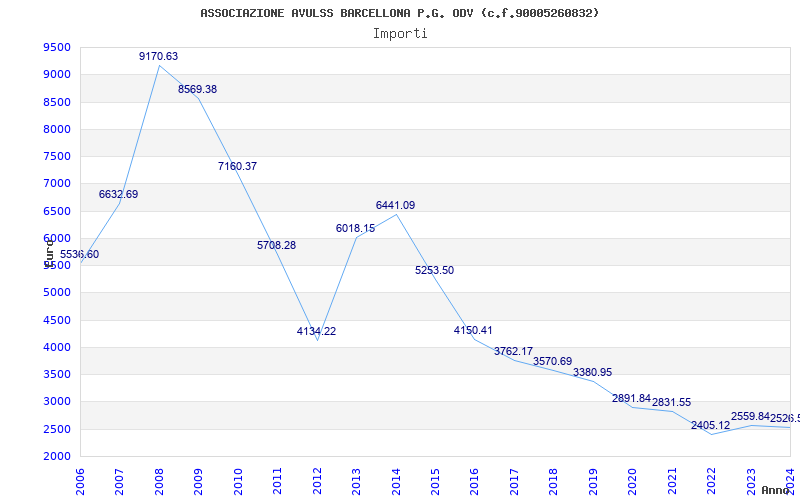The height and width of the screenshot is (500, 800).
Task: Click the 6018.15 data label
Action: pyautogui.click(x=356, y=229)
